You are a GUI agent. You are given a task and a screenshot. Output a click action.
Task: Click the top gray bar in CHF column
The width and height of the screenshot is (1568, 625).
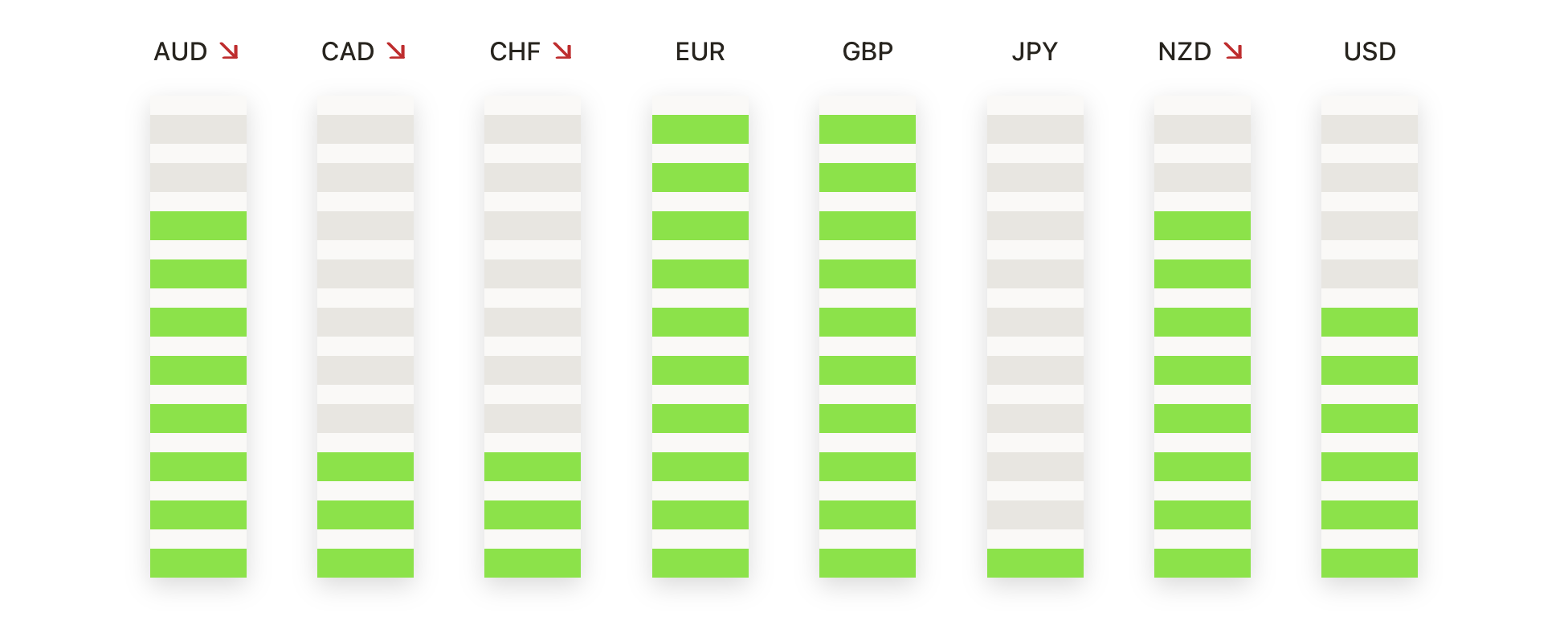(x=533, y=129)
